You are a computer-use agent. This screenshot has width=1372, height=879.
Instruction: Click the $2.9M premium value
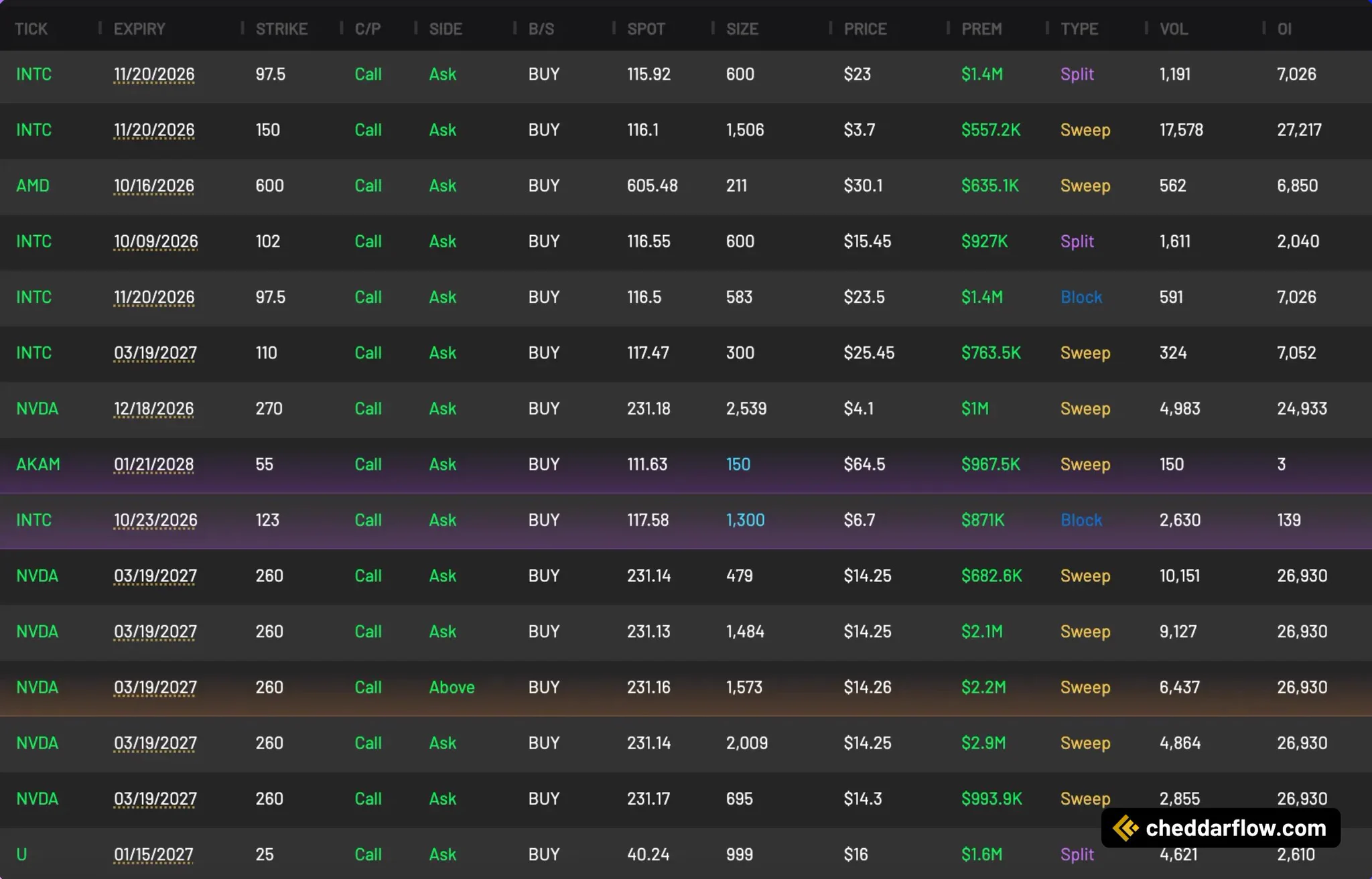tap(983, 743)
